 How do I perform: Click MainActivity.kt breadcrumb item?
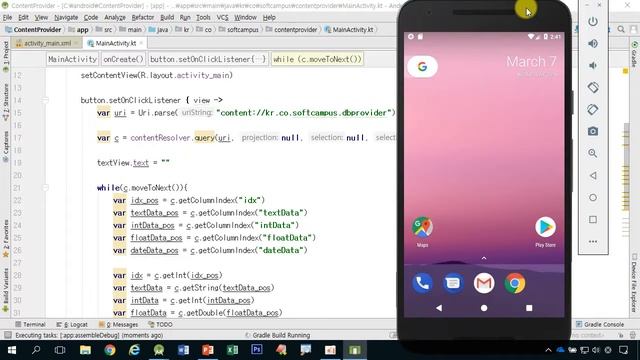coord(349,29)
